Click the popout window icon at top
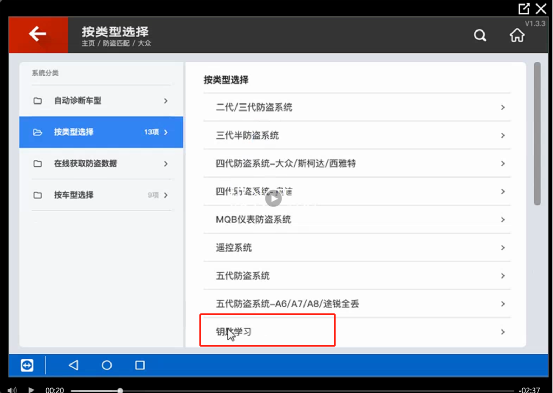Viewport: 553px width, 393px height. pyautogui.click(x=524, y=8)
